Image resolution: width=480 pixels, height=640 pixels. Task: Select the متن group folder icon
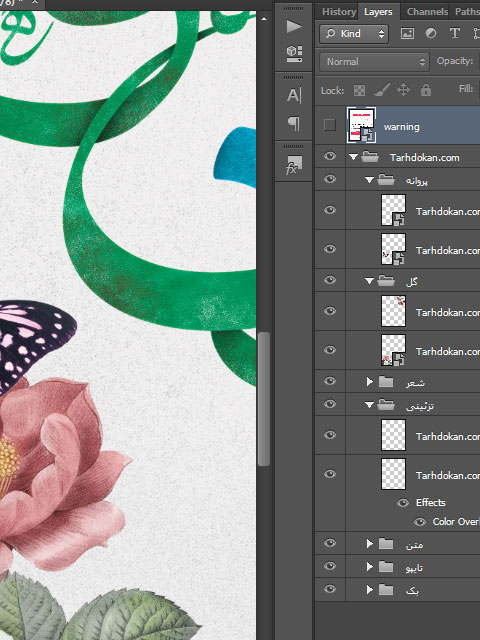(x=386, y=544)
